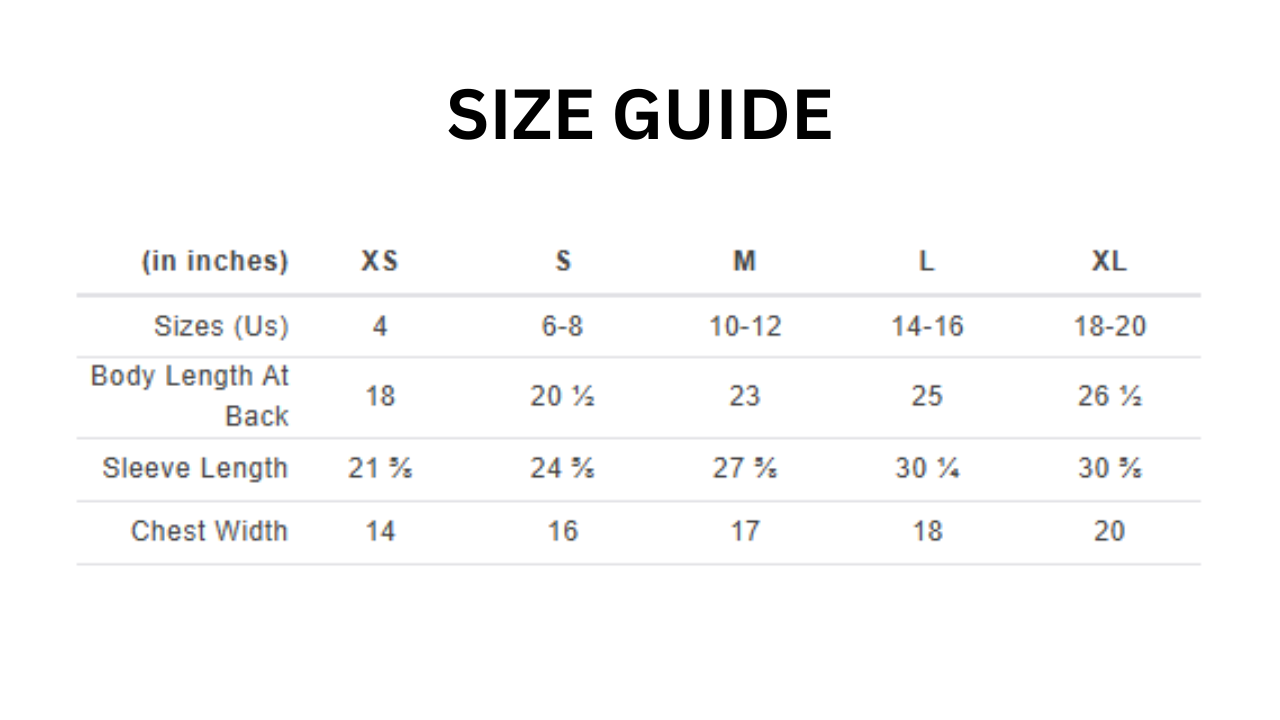Screen dimensions: 1280x720
Task: Click the SIZE GUIDE heading
Action: tap(639, 115)
